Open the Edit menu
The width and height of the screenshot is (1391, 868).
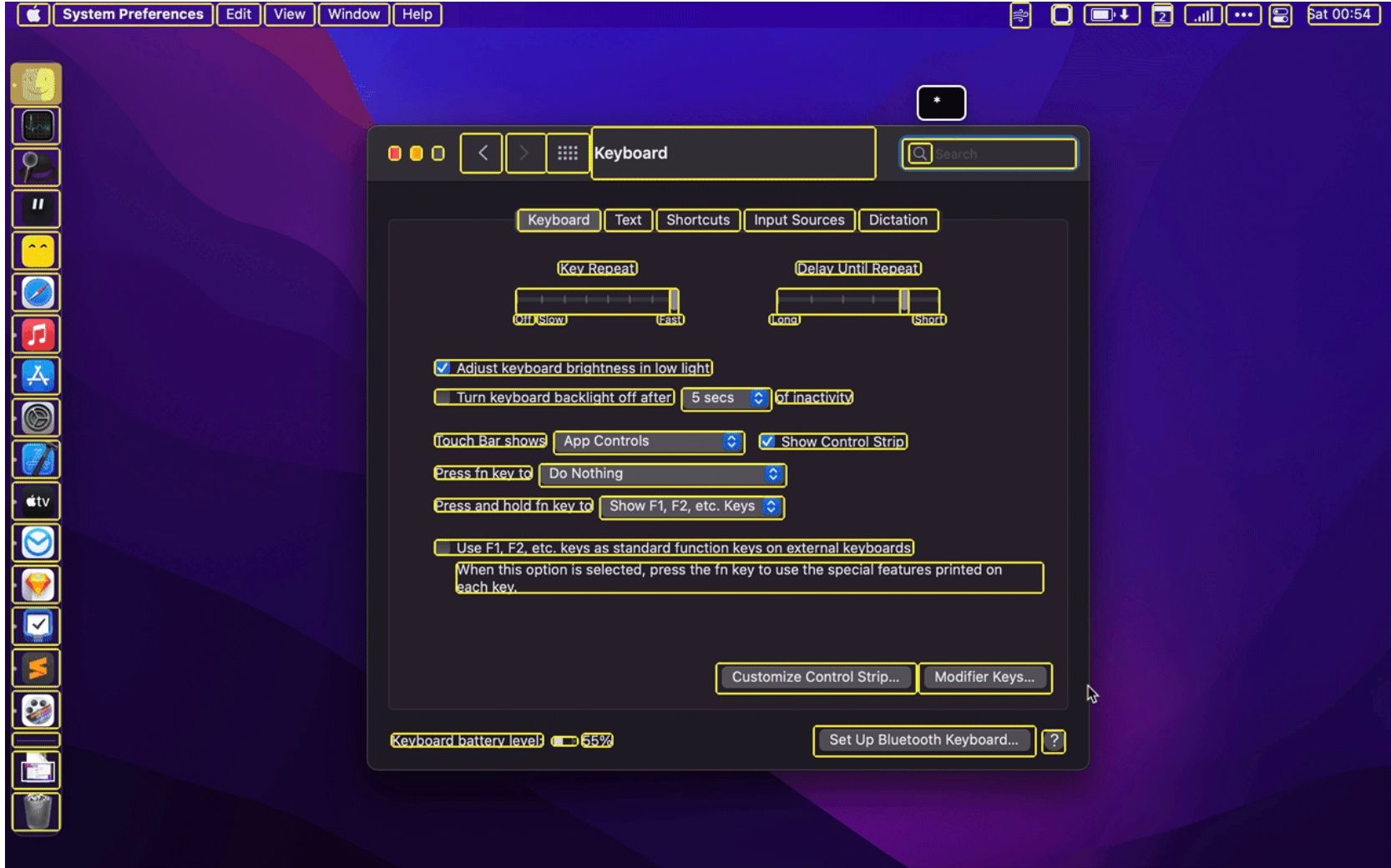pyautogui.click(x=239, y=14)
